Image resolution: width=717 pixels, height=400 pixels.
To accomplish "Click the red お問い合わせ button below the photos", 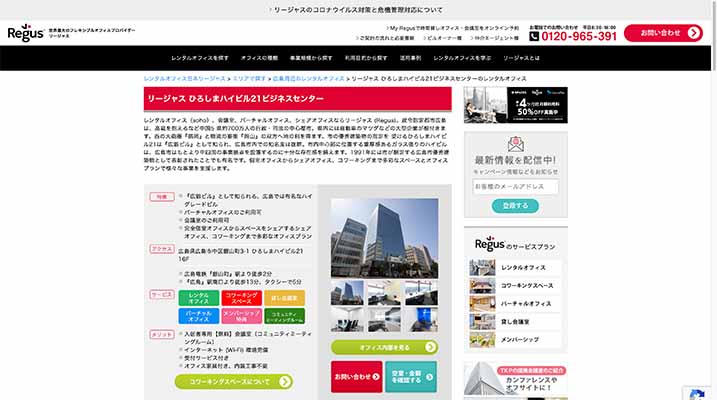I will click(357, 377).
